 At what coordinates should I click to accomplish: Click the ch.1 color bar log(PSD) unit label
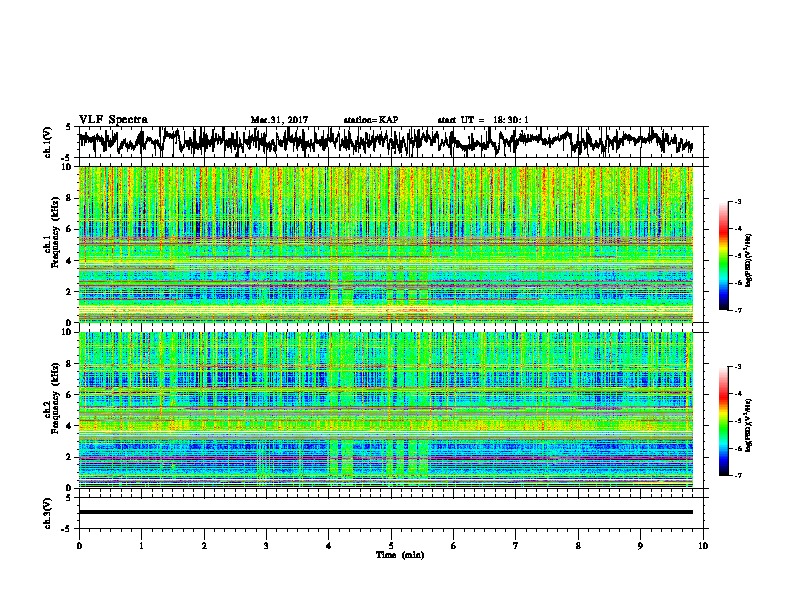tap(749, 261)
